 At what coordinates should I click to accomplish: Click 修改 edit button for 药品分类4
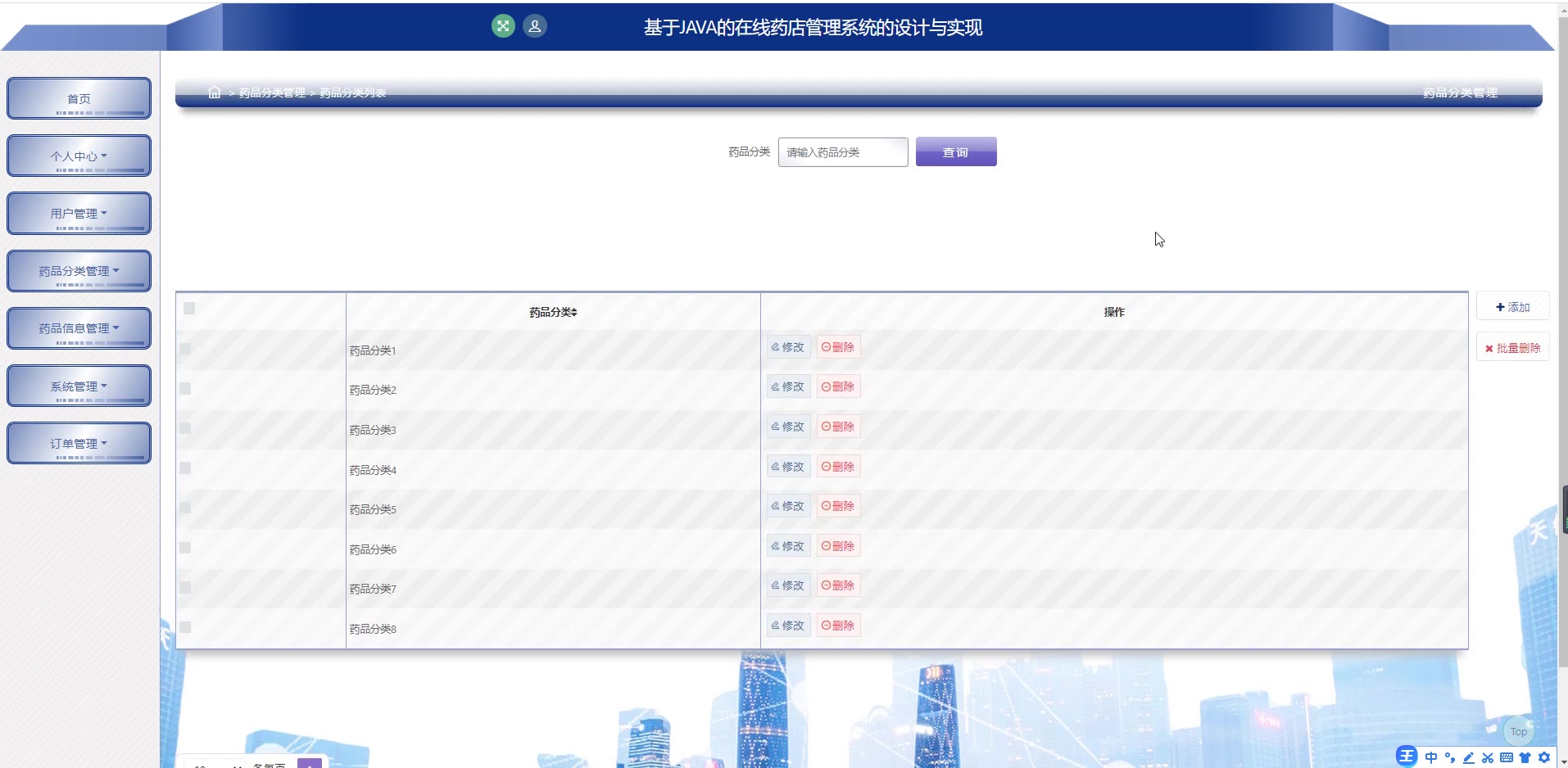(788, 467)
